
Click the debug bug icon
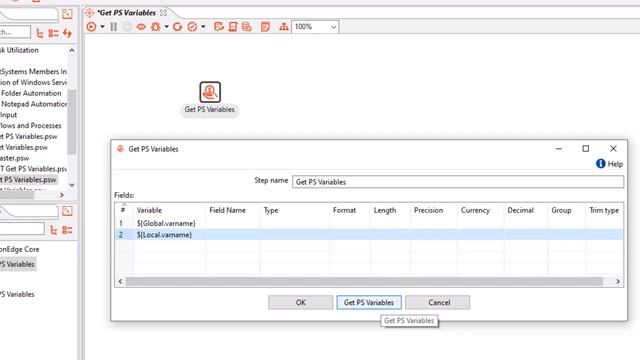tap(156, 27)
